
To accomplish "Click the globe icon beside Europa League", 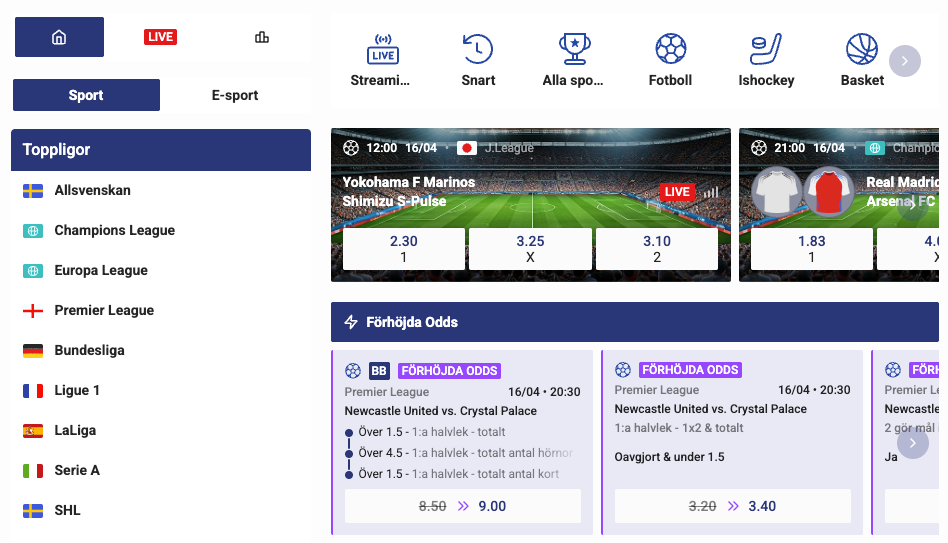I will pyautogui.click(x=33, y=271).
